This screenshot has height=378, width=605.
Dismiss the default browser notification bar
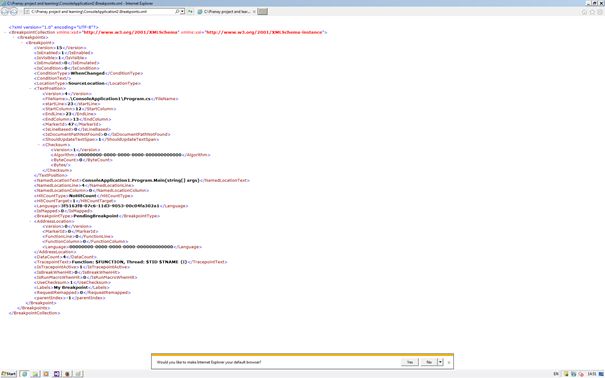click(449, 362)
